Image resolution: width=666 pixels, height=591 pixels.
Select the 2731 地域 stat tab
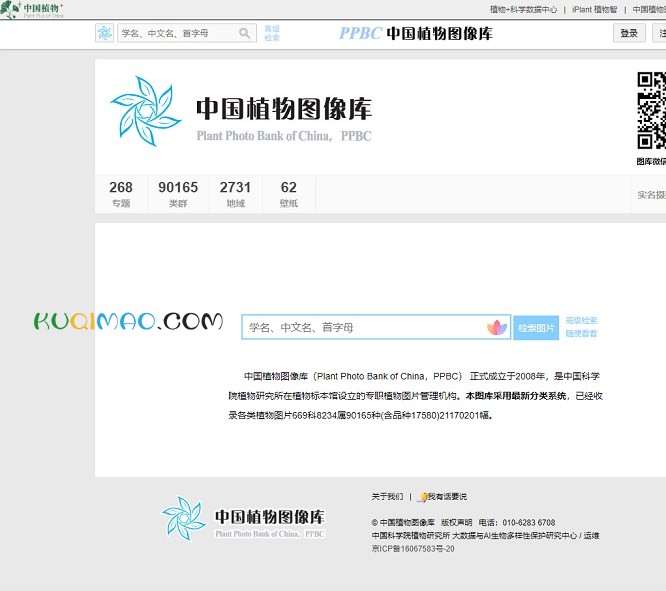tap(235, 194)
